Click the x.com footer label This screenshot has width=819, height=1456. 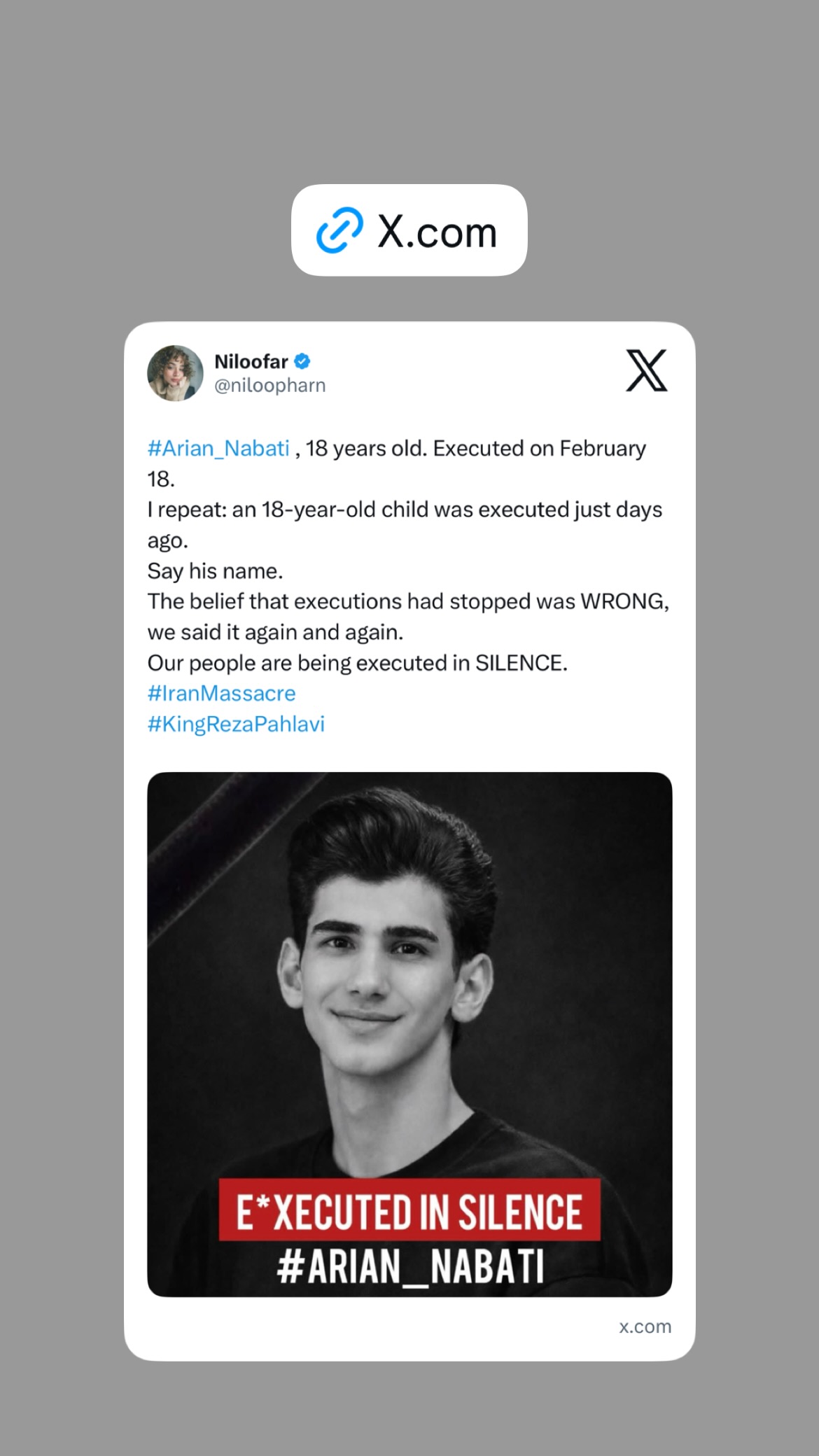coord(645,1326)
